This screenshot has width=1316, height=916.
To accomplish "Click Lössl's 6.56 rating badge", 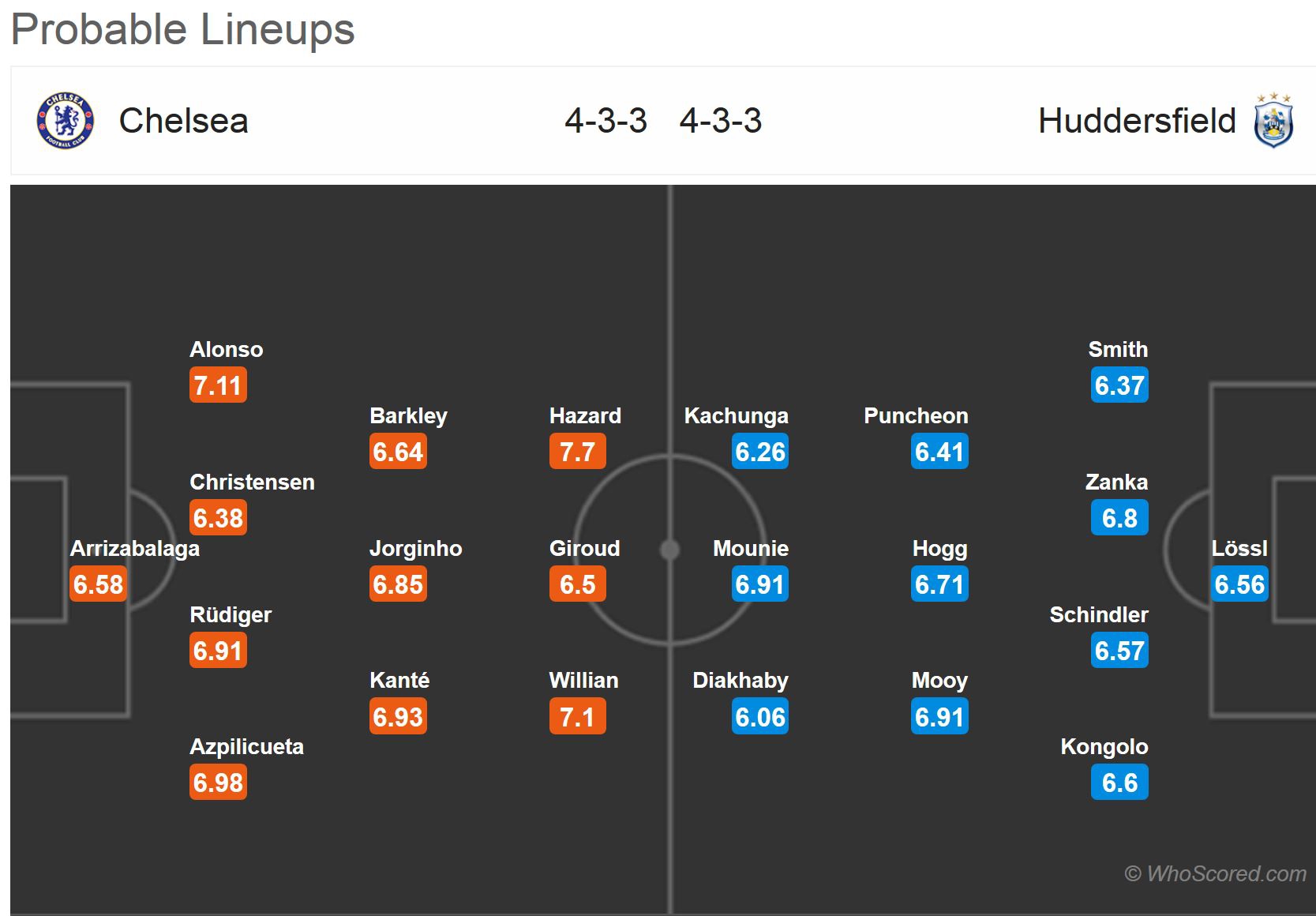I will (x=1239, y=584).
